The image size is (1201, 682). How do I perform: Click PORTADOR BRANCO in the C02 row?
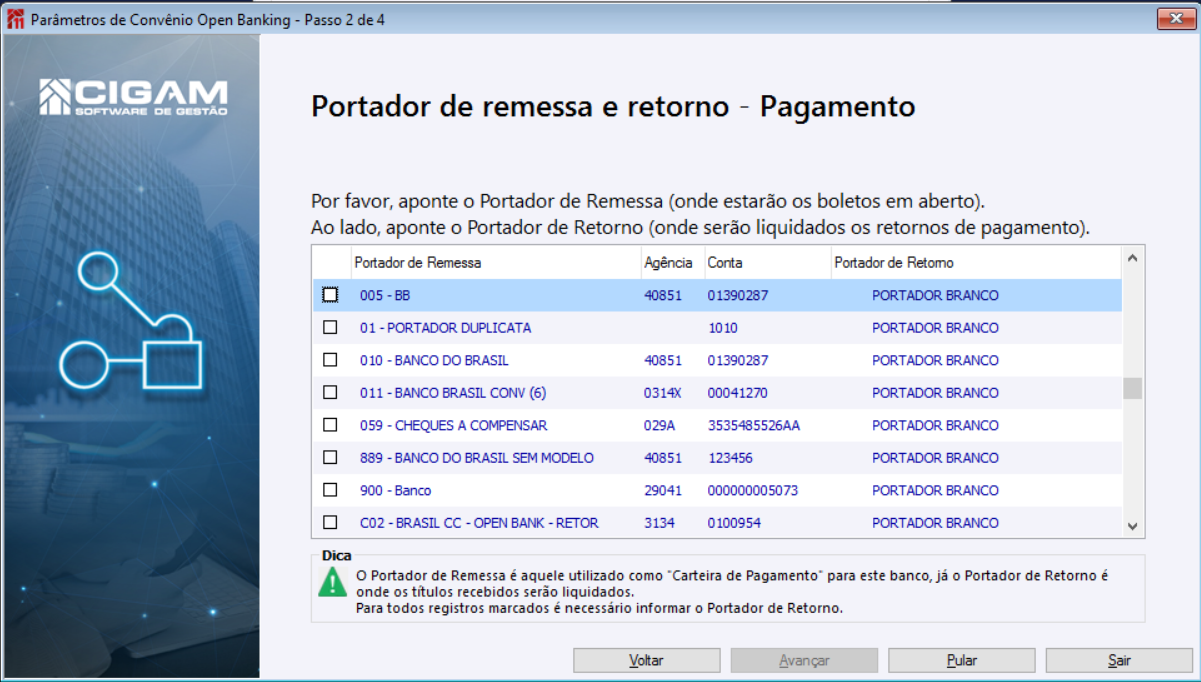coord(935,523)
